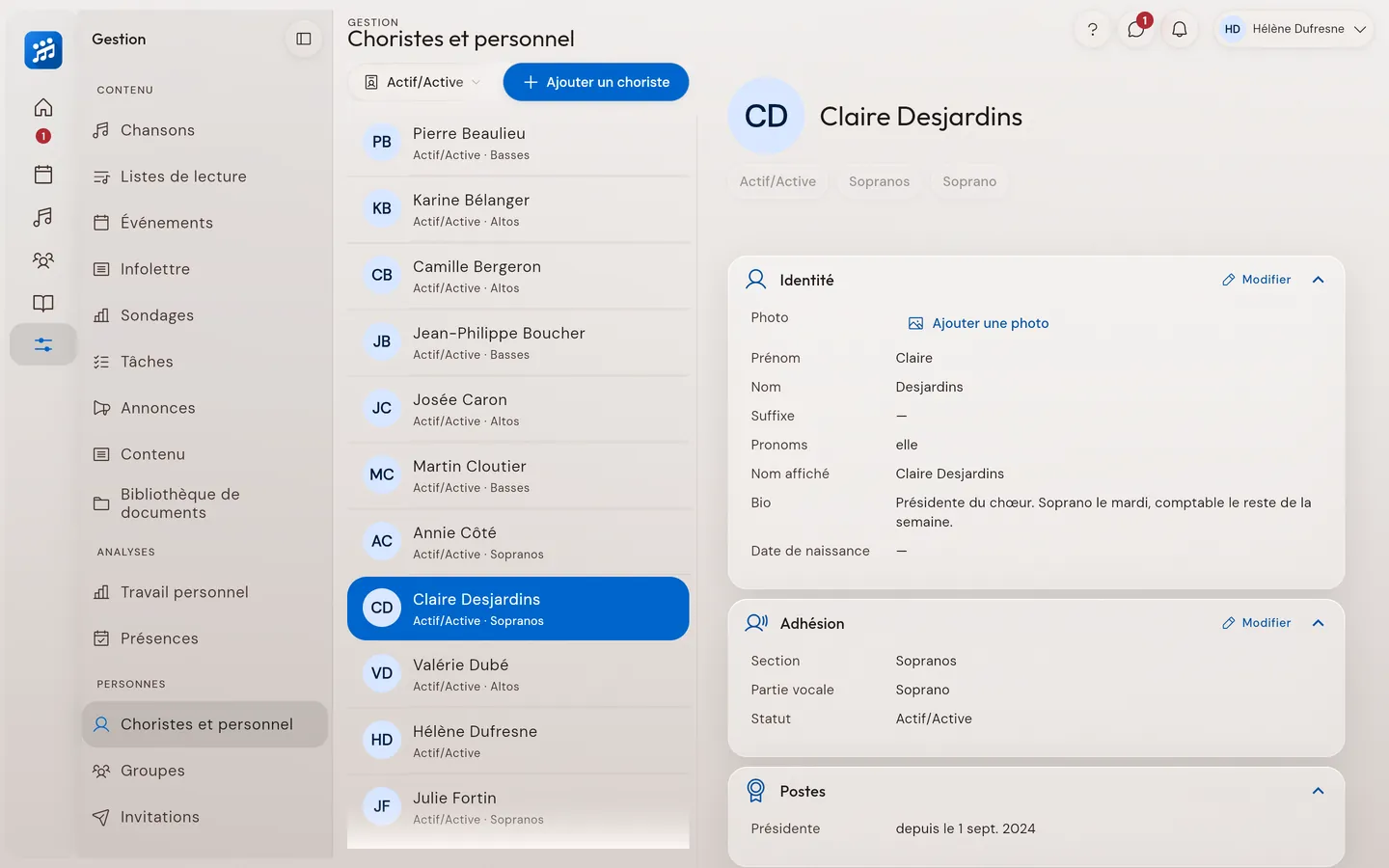The height and width of the screenshot is (868, 1389).
Task: Open Sondages in the sidebar
Action: [x=205, y=315]
